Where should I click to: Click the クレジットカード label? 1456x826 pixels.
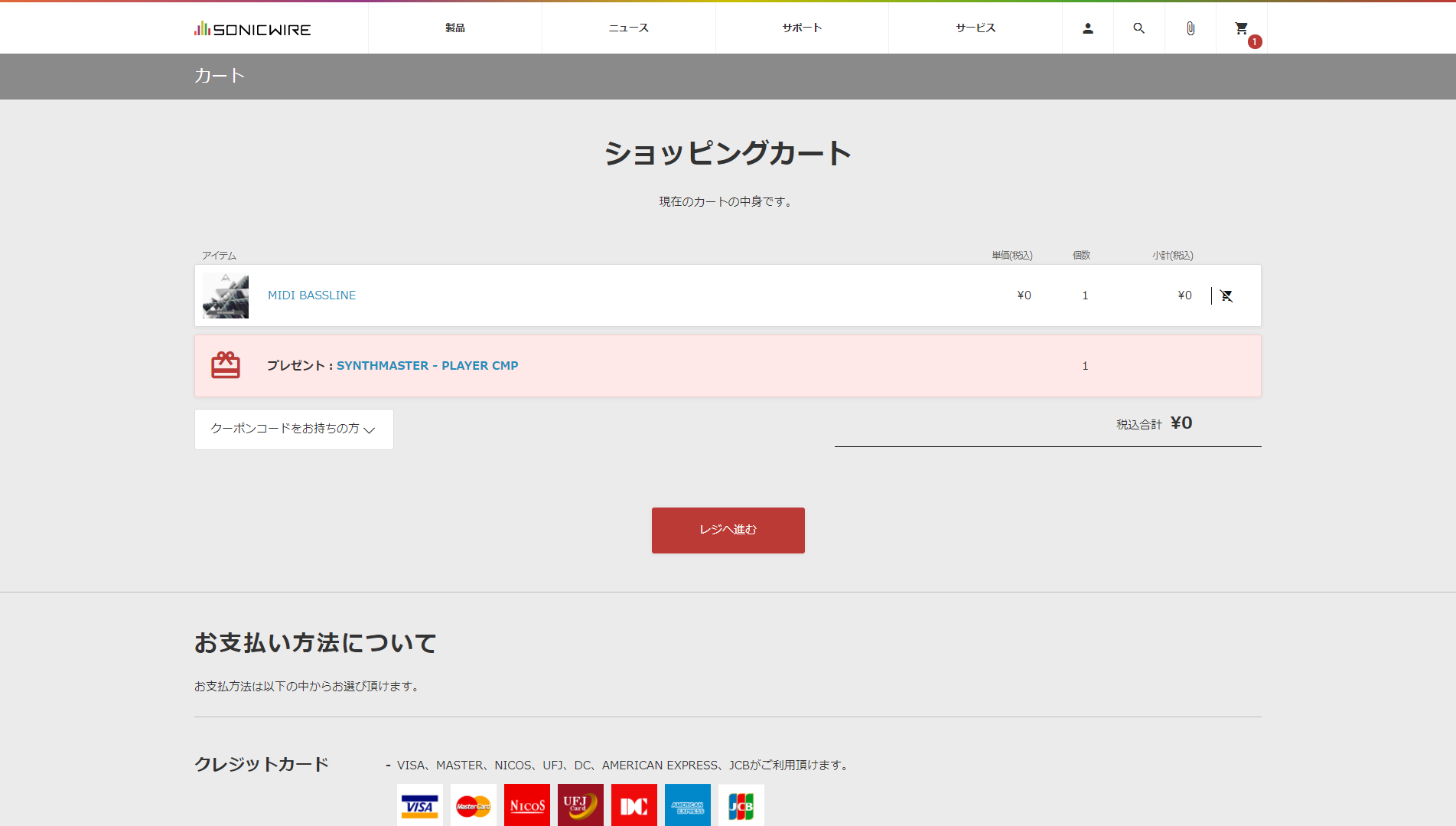[x=262, y=764]
